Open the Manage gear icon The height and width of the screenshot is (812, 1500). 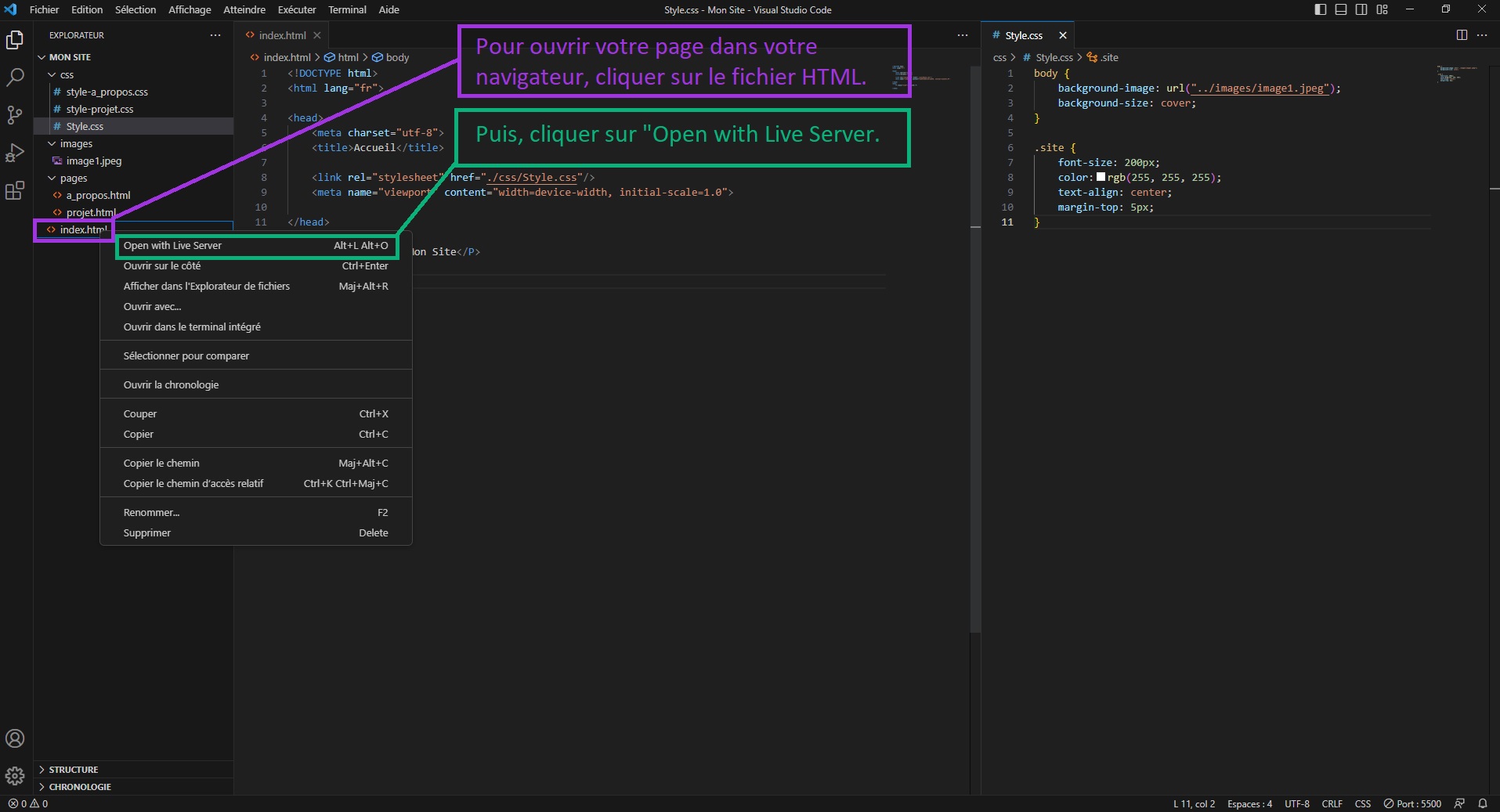click(15, 776)
